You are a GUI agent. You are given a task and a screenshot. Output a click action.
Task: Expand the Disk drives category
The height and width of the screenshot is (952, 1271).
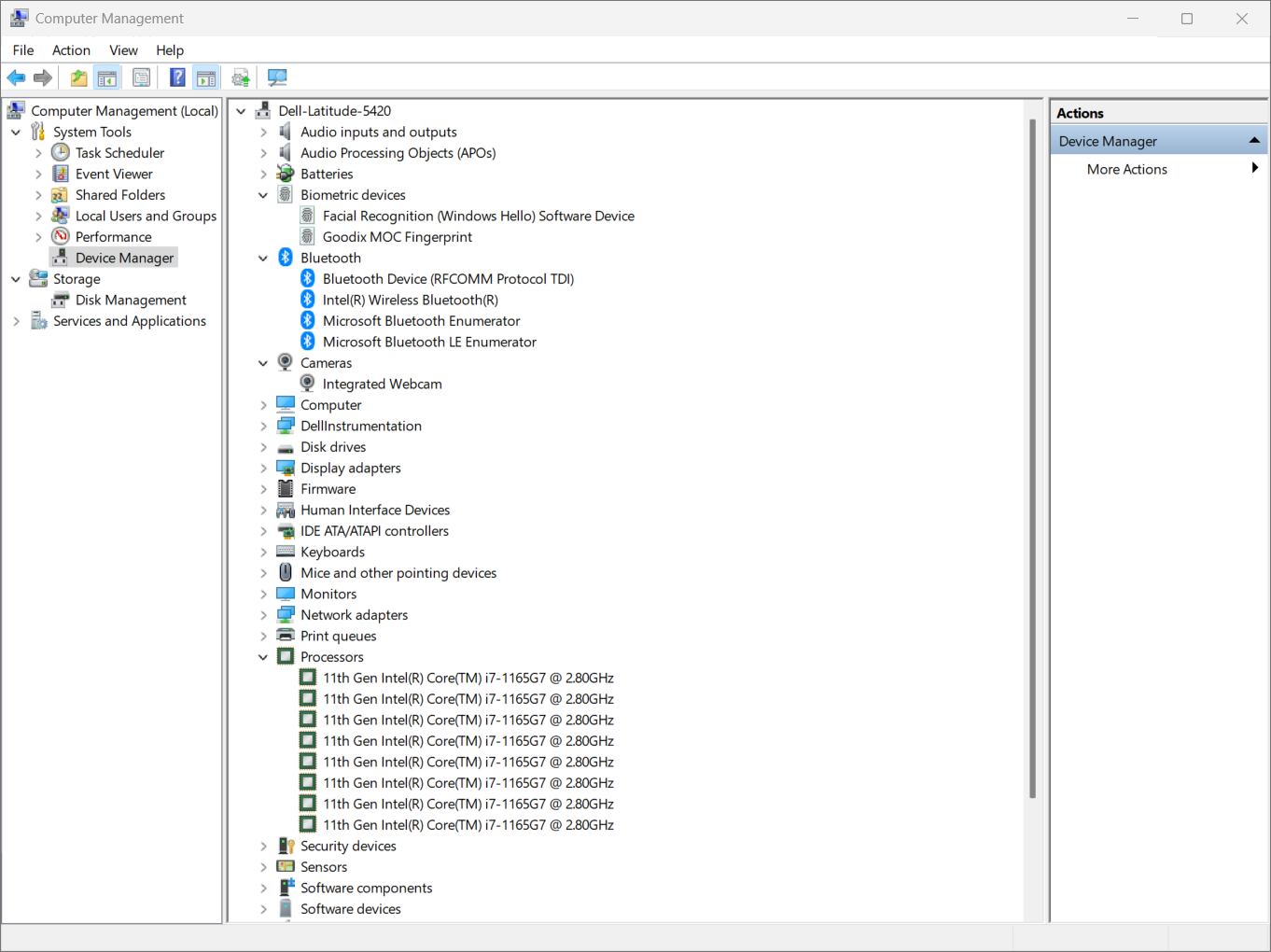(263, 447)
